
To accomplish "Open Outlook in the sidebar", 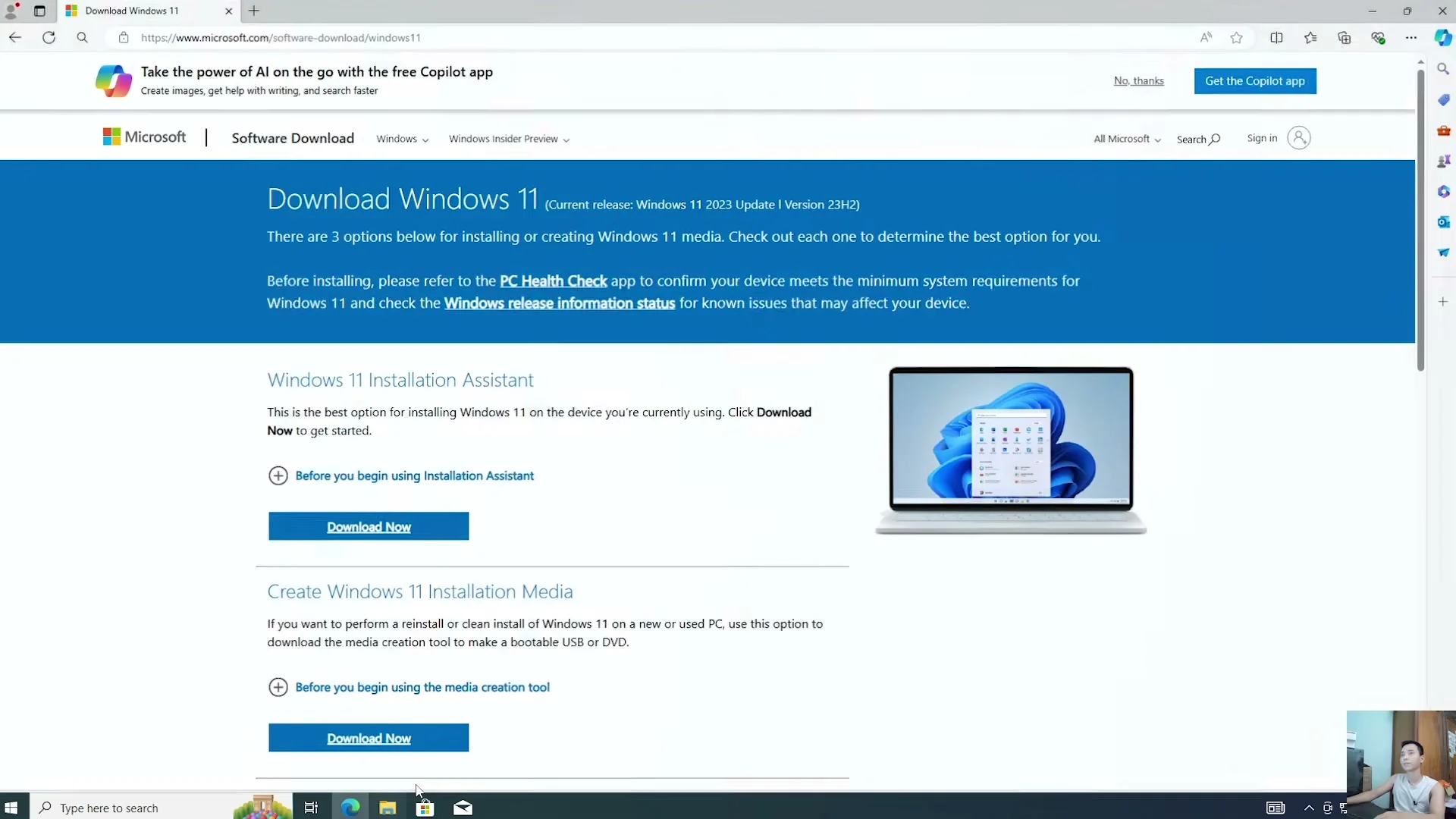I will (1443, 221).
